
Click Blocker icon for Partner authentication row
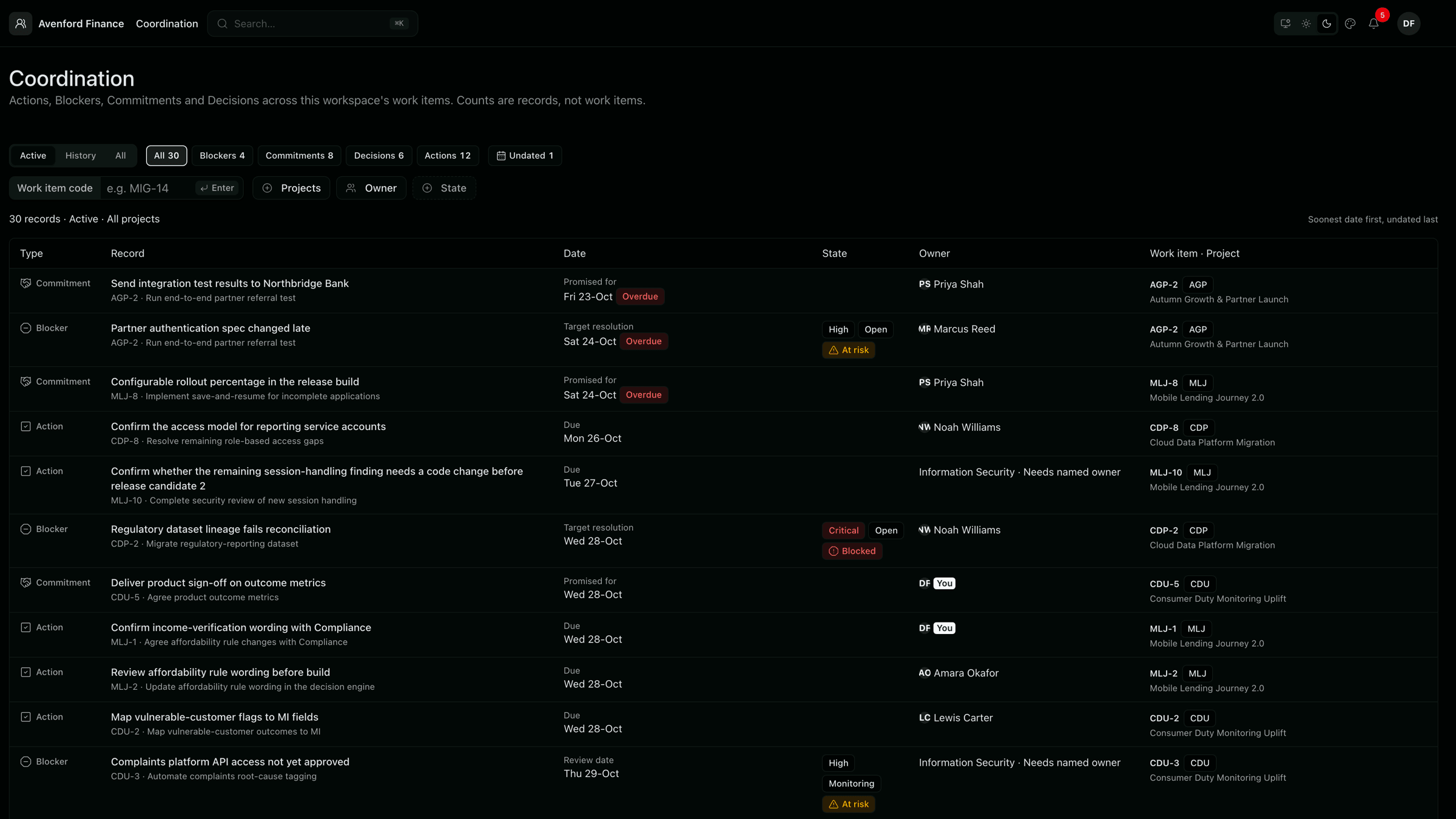pos(25,328)
